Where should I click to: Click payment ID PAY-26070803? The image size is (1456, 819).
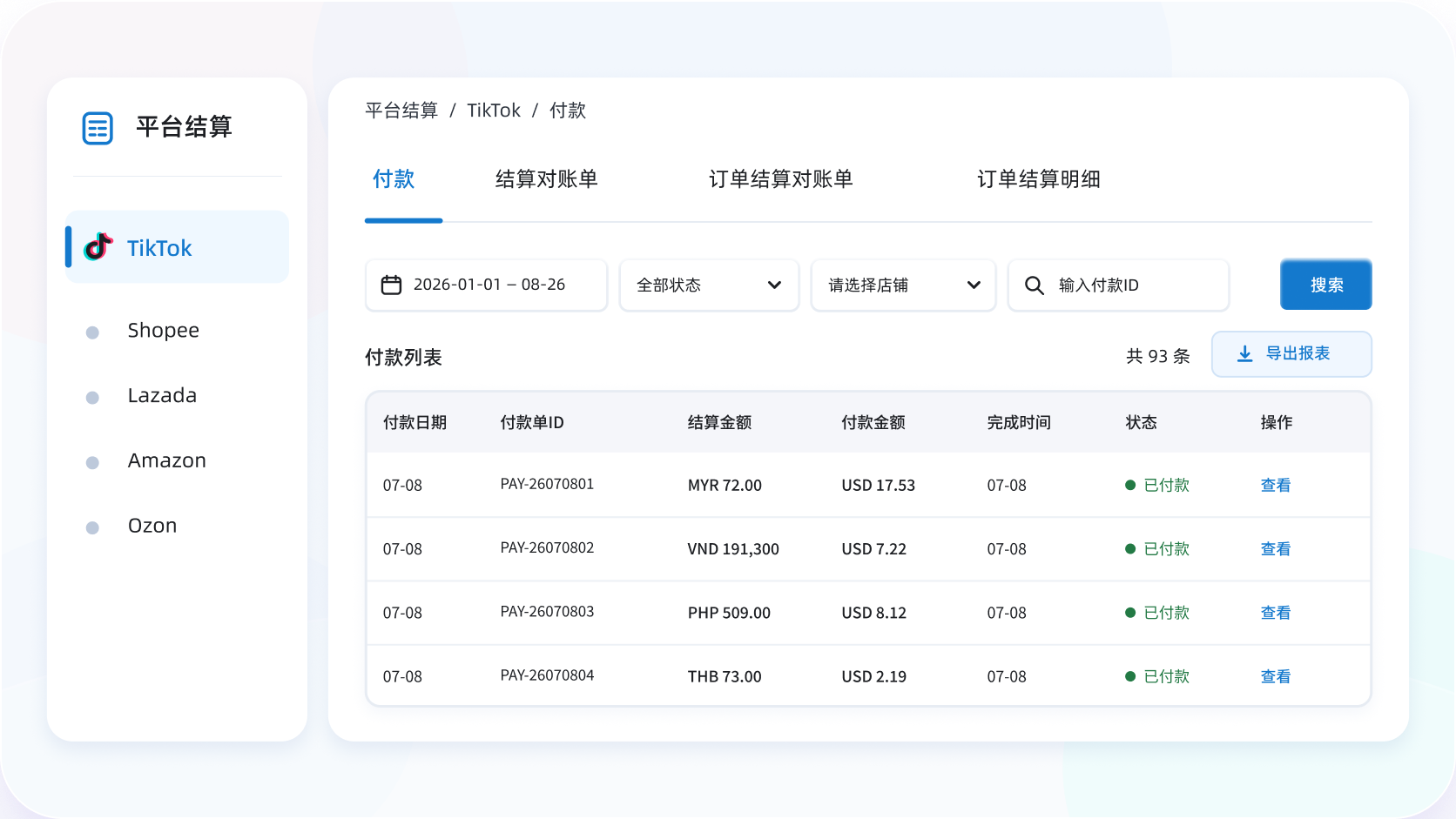coord(547,612)
